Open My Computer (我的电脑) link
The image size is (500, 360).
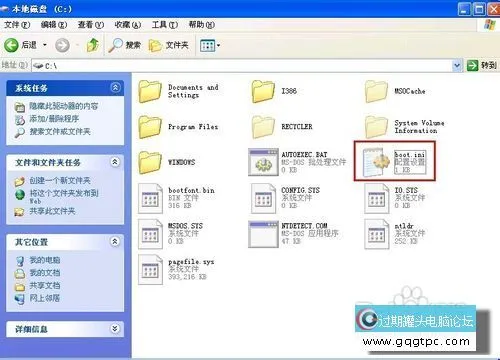pos(45,260)
